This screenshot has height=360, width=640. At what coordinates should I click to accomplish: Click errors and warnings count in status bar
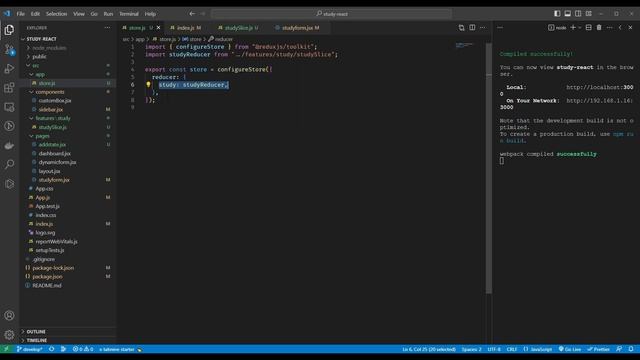click(x=83, y=349)
